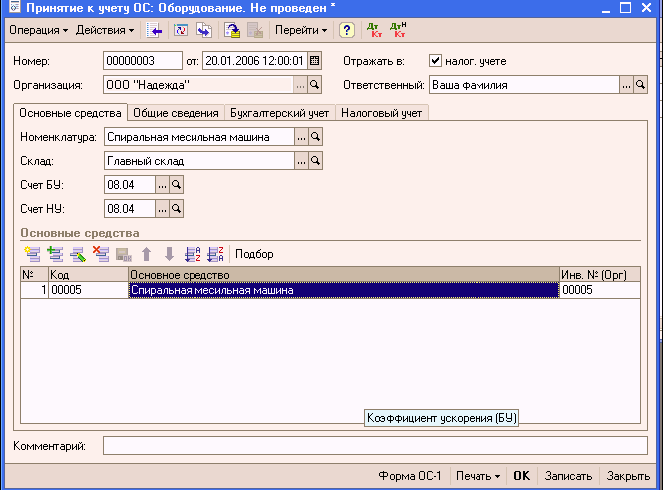Click the tax accounting ДтН/Кт icon
The height and width of the screenshot is (490, 663).
[x=397, y=30]
